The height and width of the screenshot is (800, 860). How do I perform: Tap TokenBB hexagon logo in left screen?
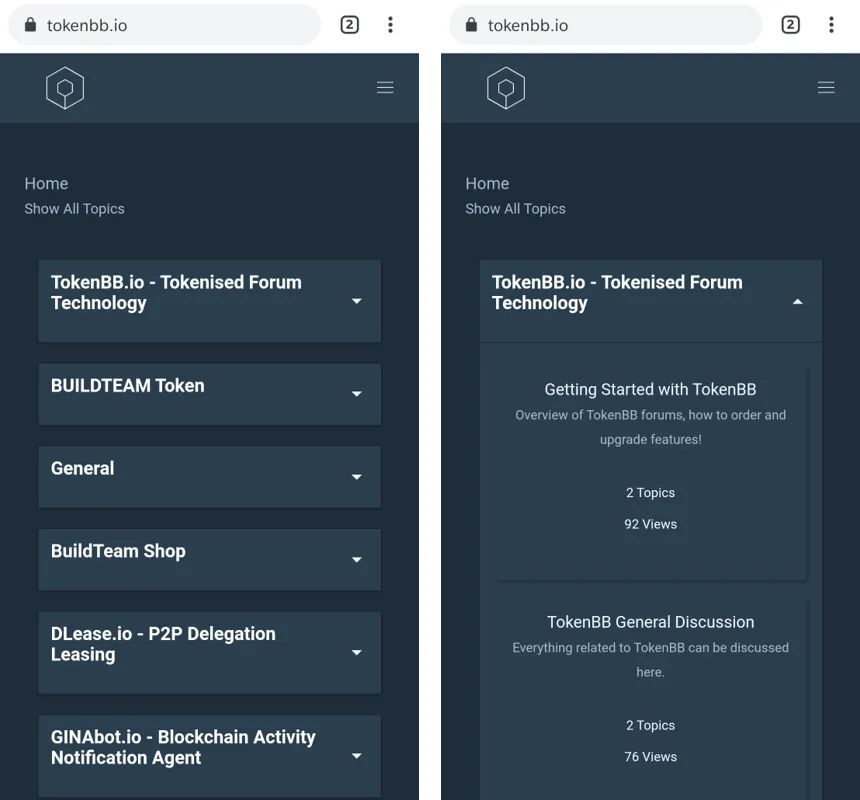coord(65,88)
